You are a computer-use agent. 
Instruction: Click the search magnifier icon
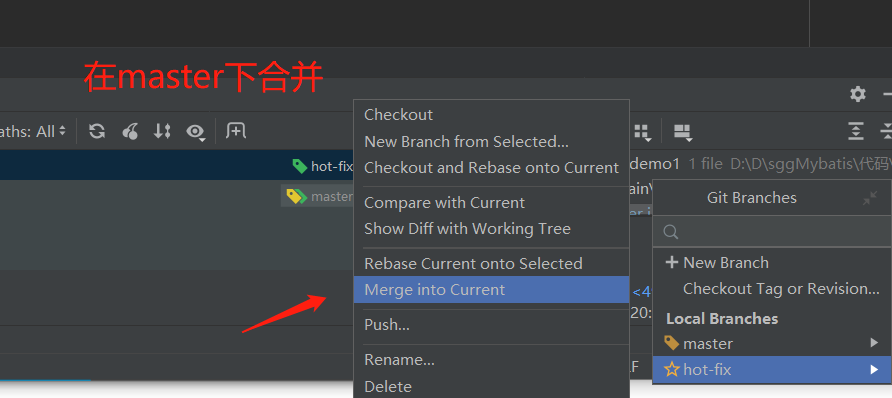click(671, 231)
